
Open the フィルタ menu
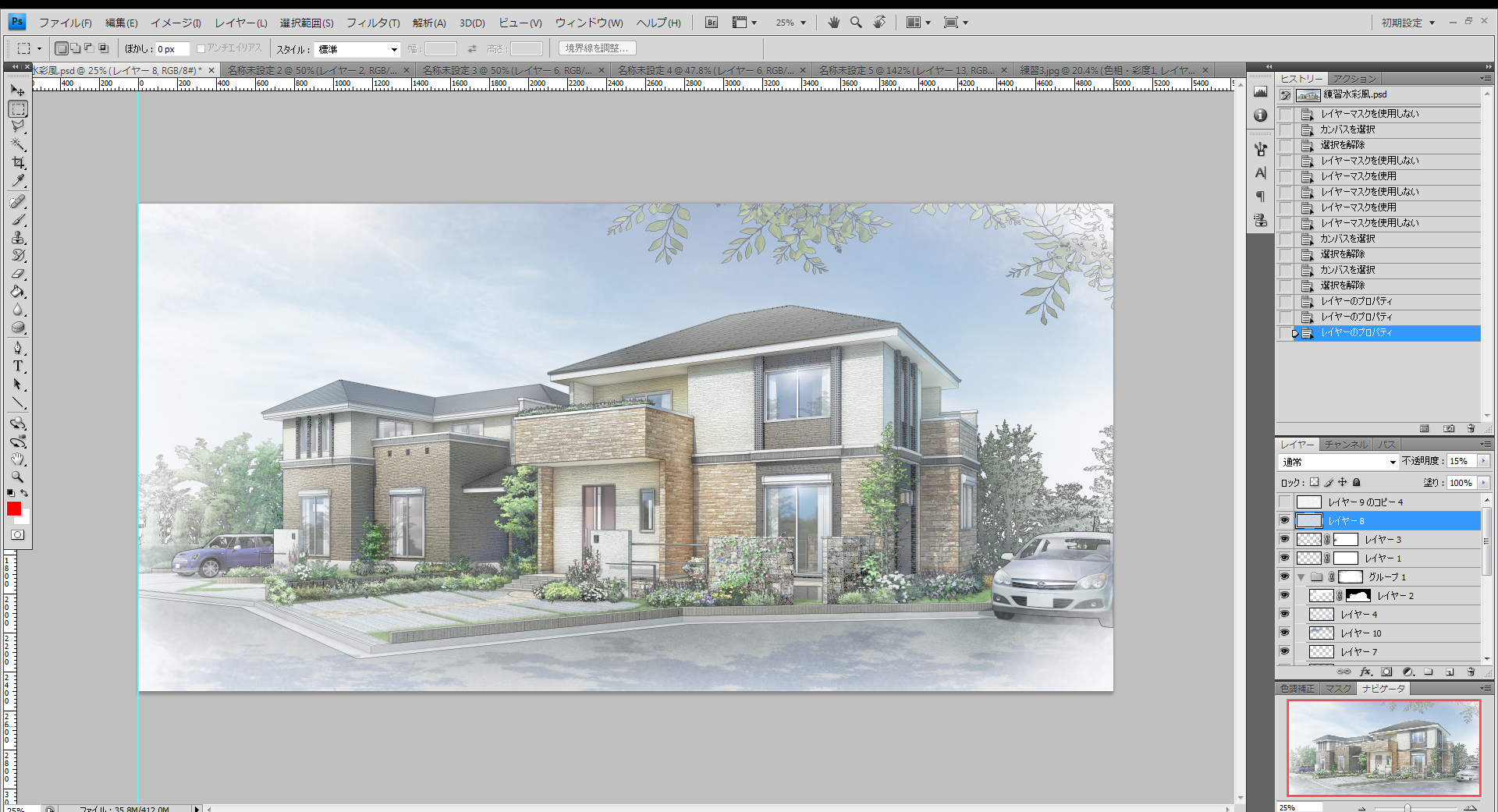tap(372, 23)
